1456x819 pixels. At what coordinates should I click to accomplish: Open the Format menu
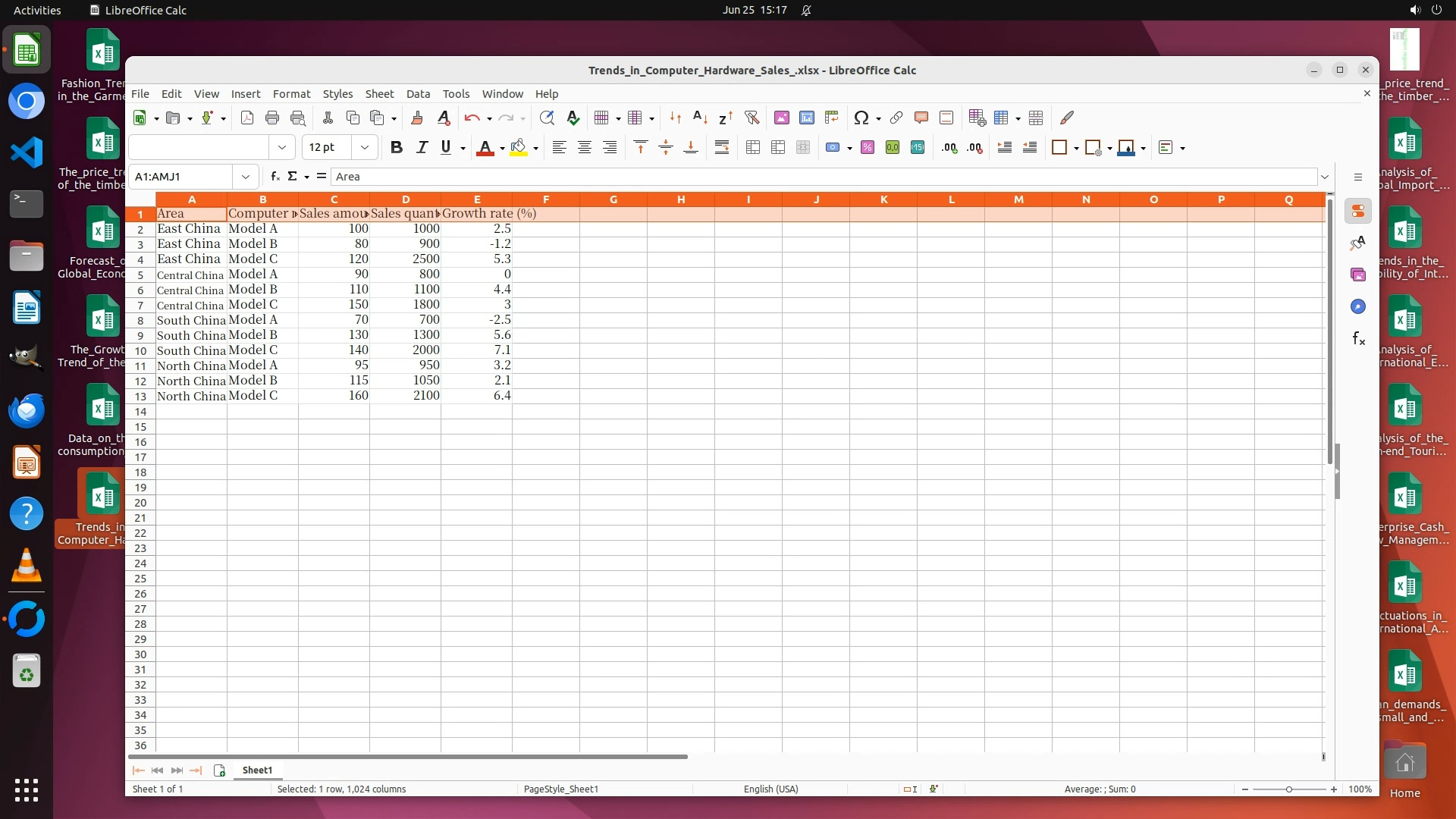click(291, 94)
